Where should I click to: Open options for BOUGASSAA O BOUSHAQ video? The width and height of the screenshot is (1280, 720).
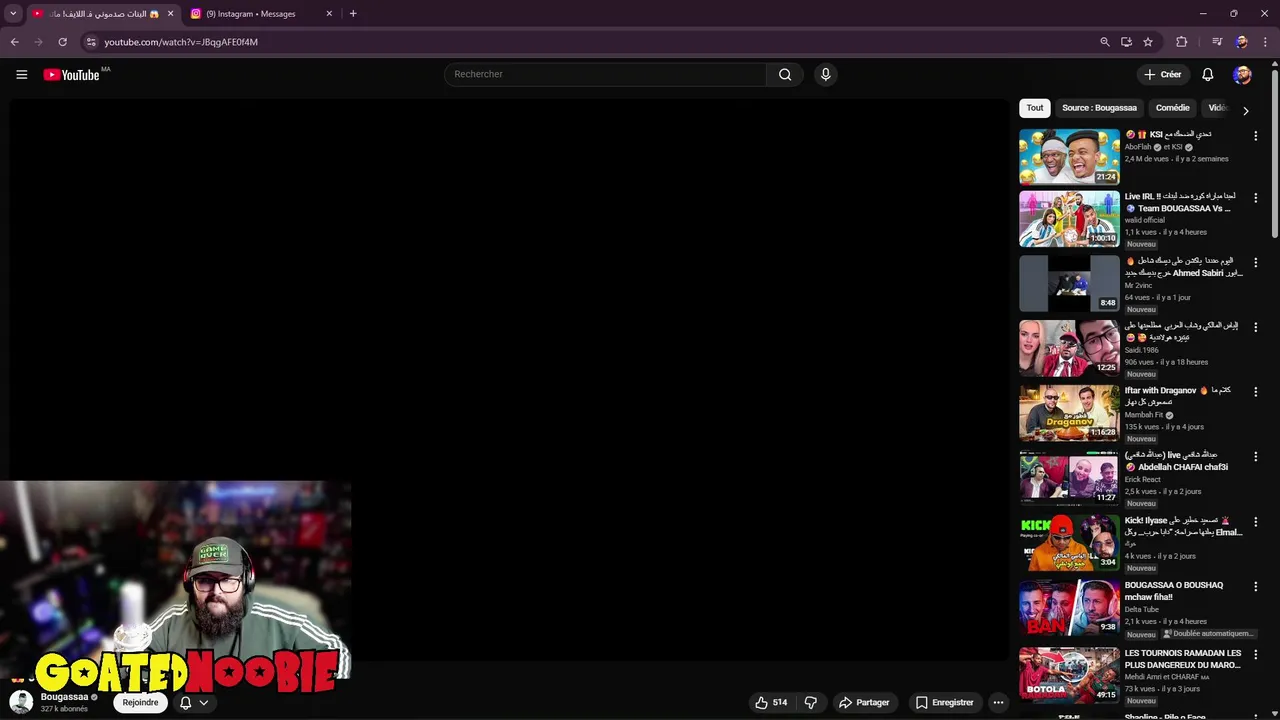point(1255,586)
